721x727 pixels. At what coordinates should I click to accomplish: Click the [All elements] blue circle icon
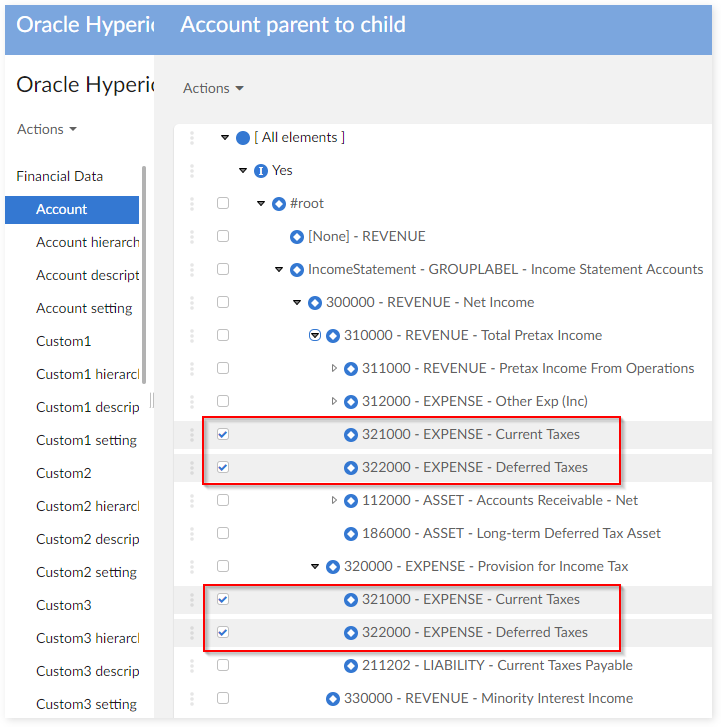243,138
